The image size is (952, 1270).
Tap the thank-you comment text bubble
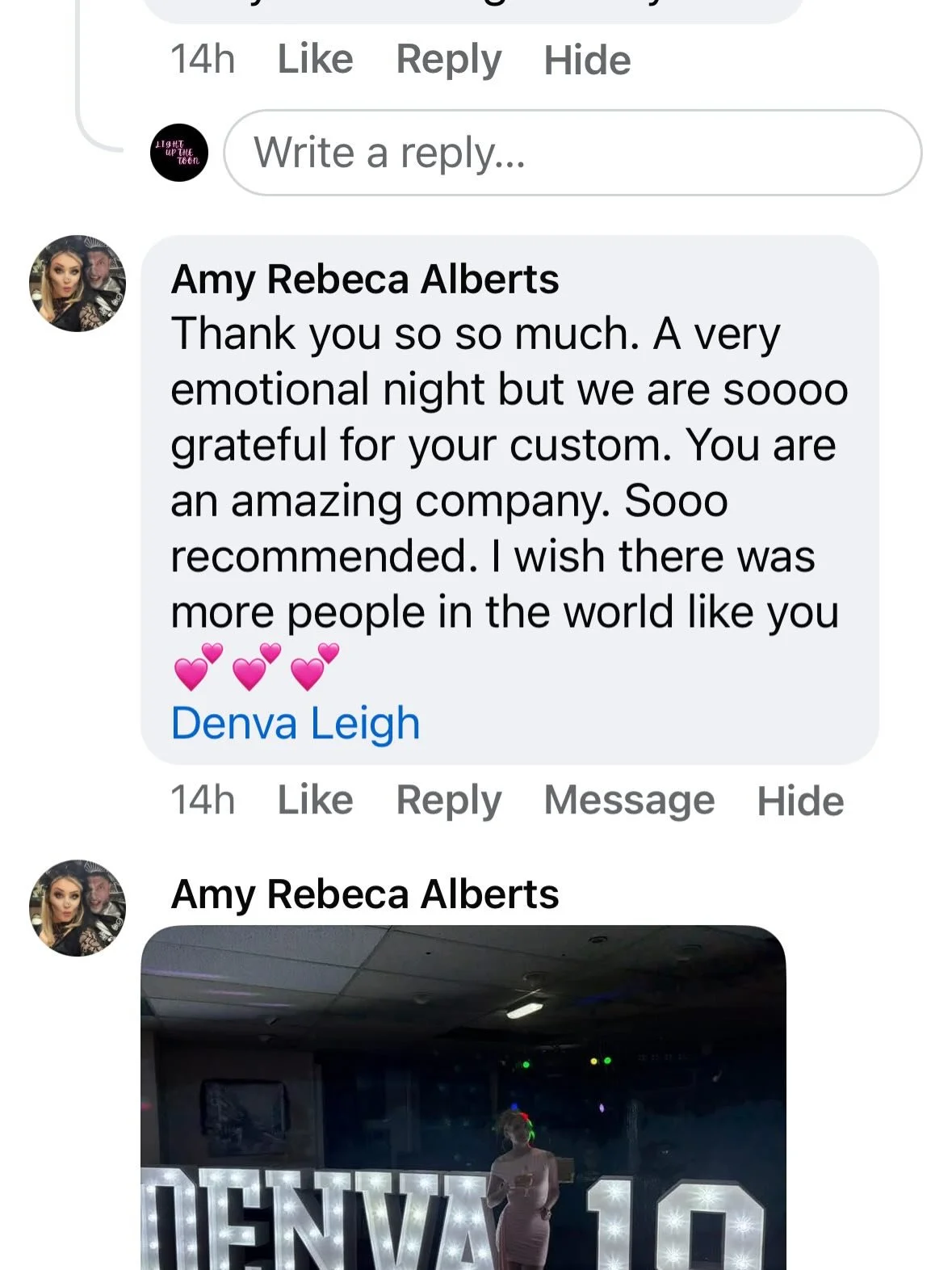tap(510, 500)
